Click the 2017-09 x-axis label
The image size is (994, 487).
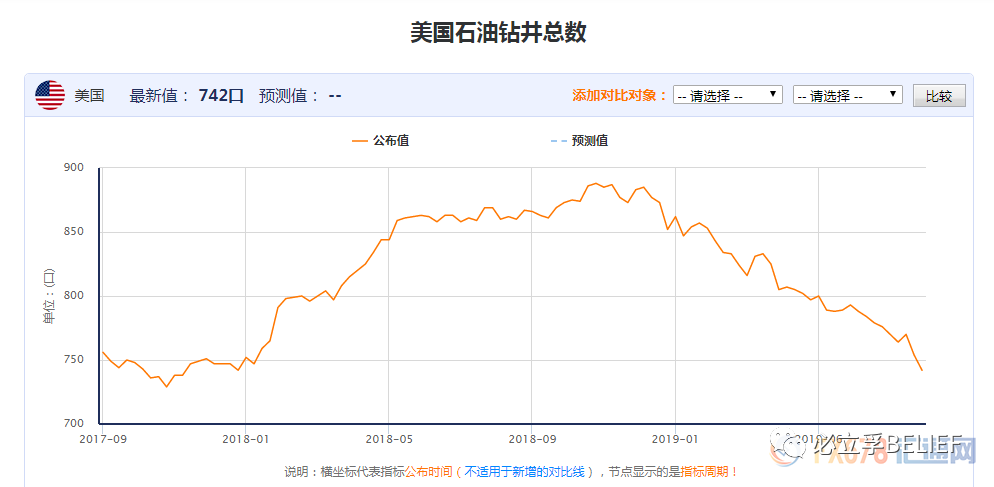pos(101,438)
